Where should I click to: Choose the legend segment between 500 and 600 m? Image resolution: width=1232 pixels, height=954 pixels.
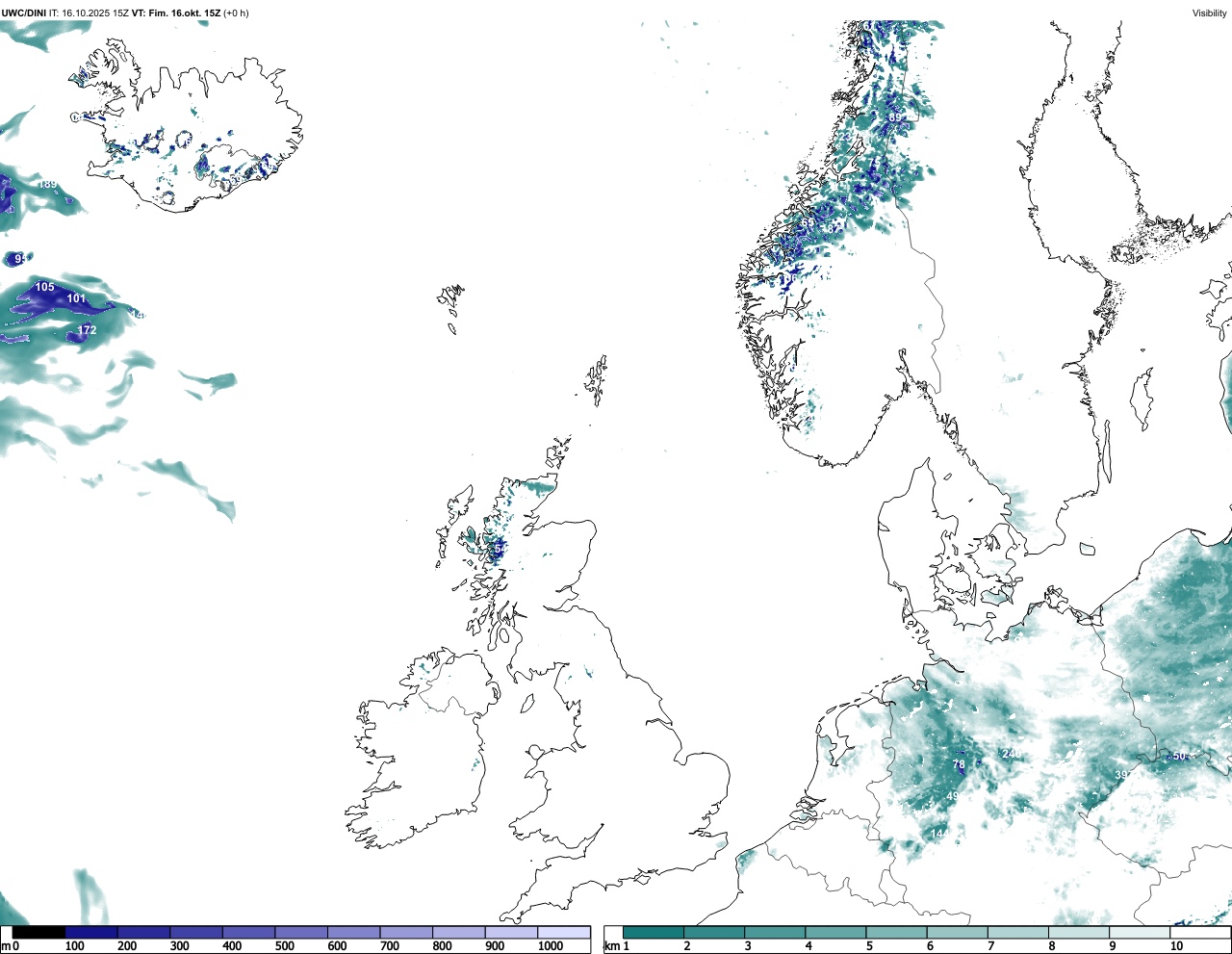click(301, 932)
